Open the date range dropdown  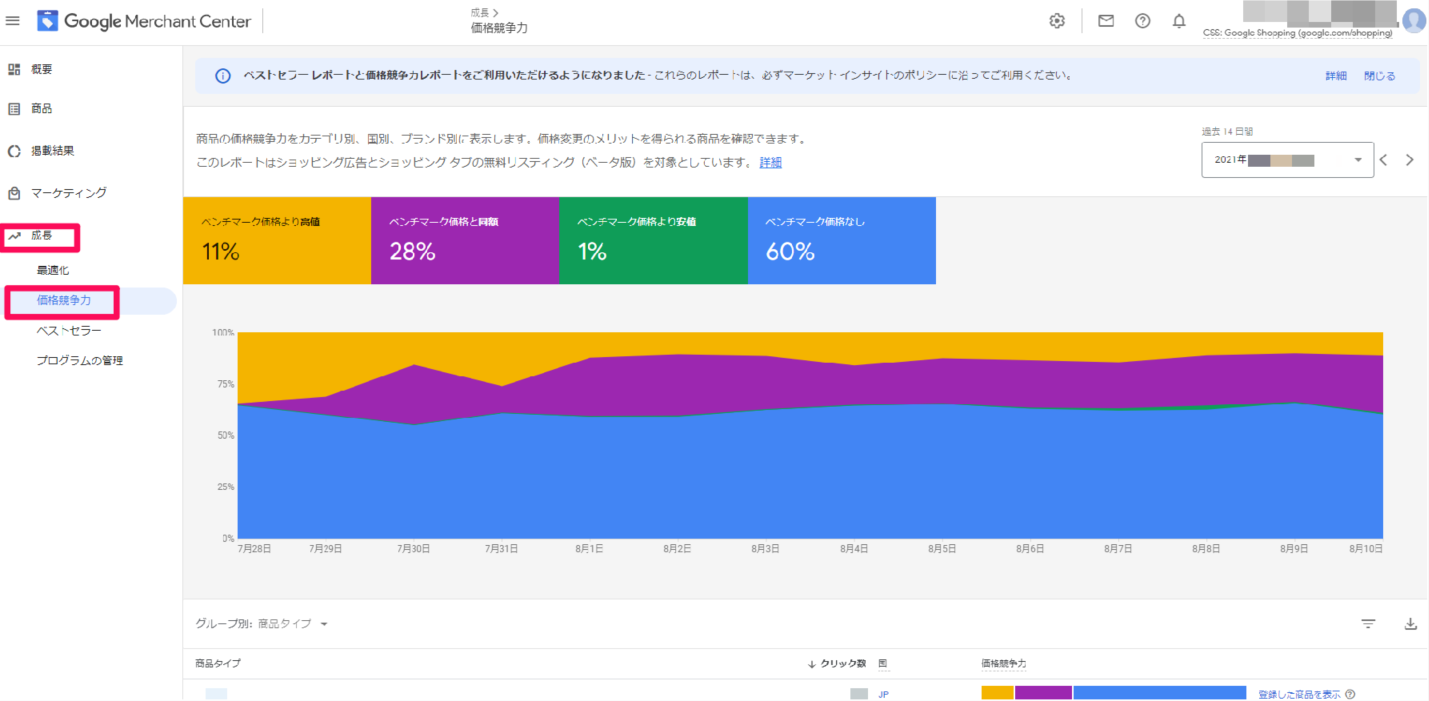click(x=1287, y=160)
